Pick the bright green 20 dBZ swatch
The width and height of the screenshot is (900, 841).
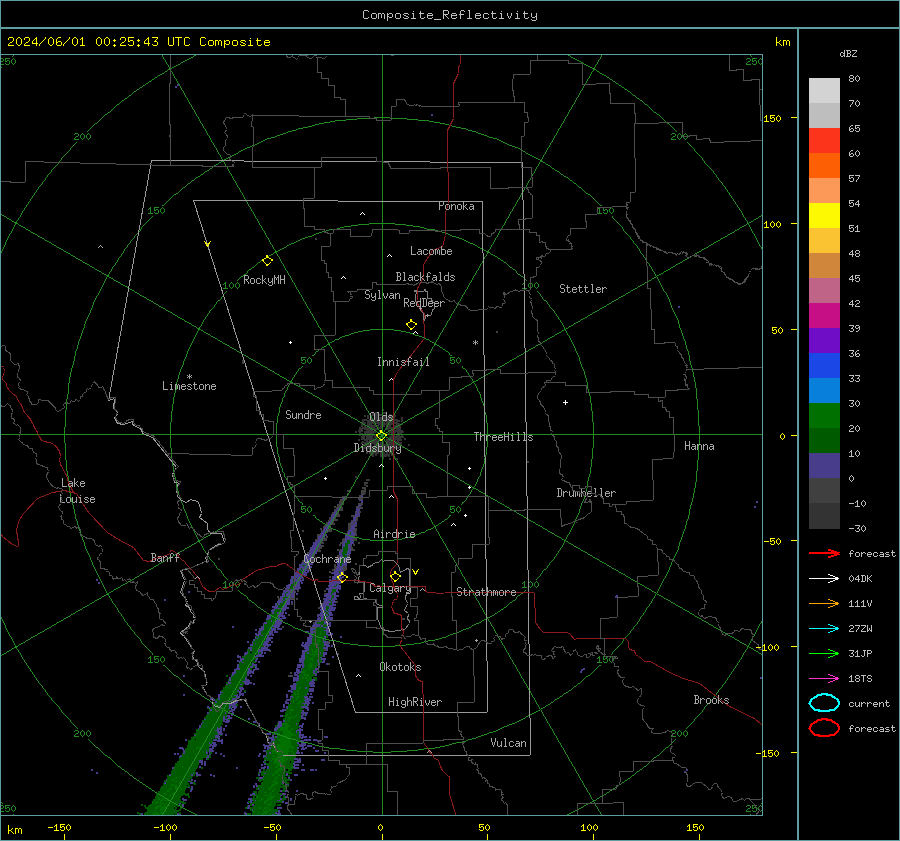pos(824,416)
